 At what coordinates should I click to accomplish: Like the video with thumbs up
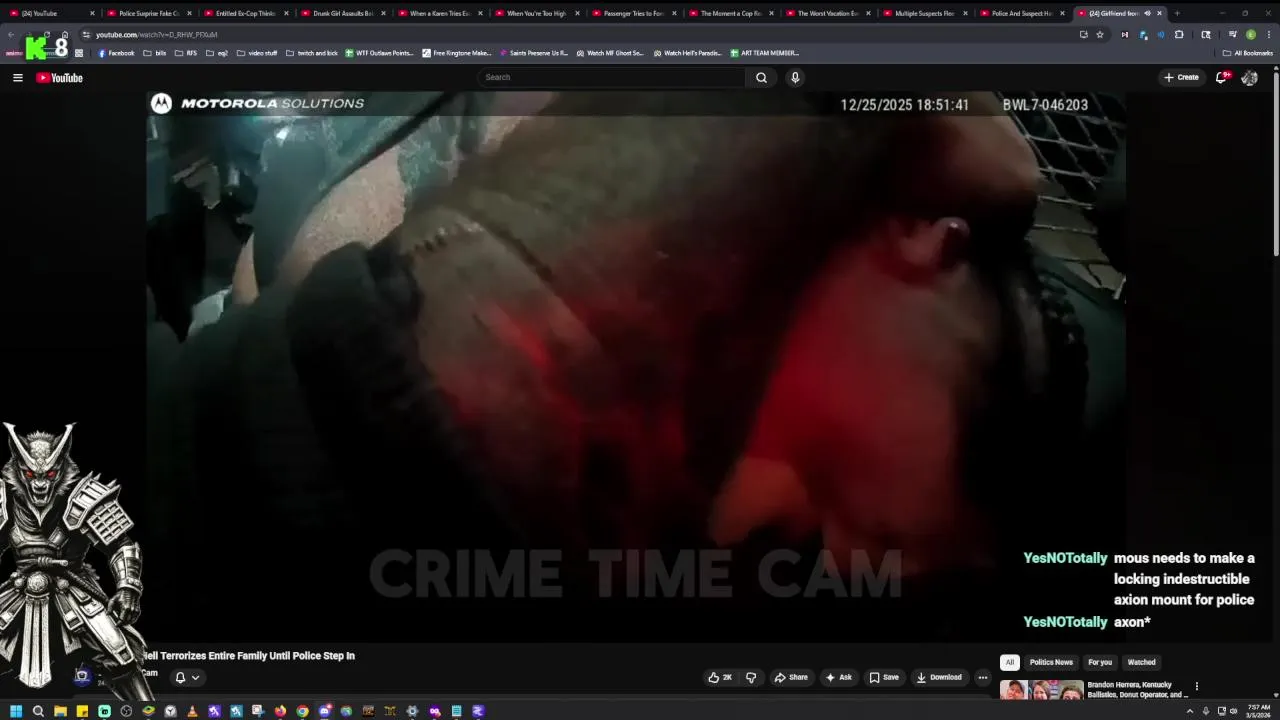tap(720, 677)
